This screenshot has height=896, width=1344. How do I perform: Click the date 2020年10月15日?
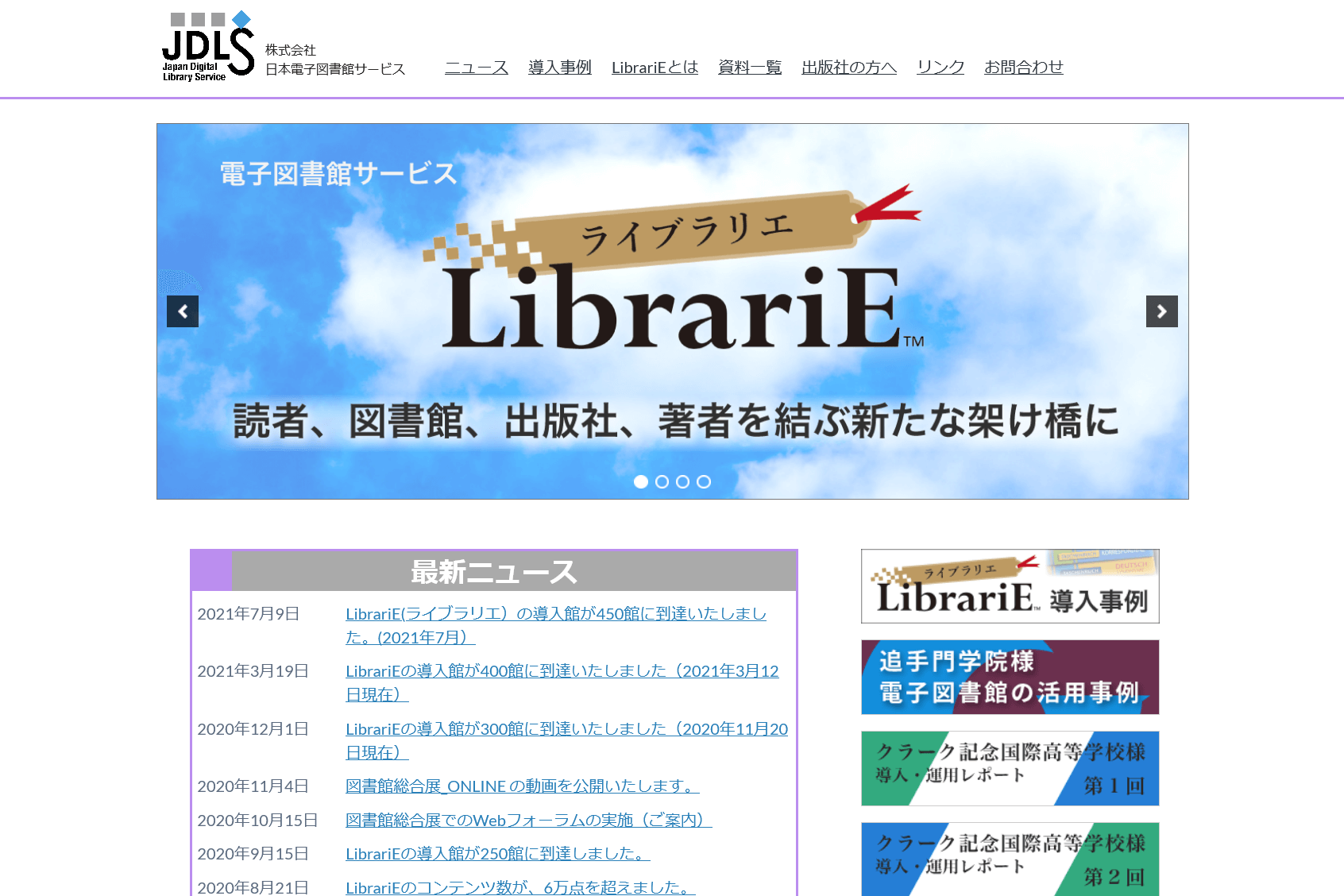pyautogui.click(x=257, y=820)
